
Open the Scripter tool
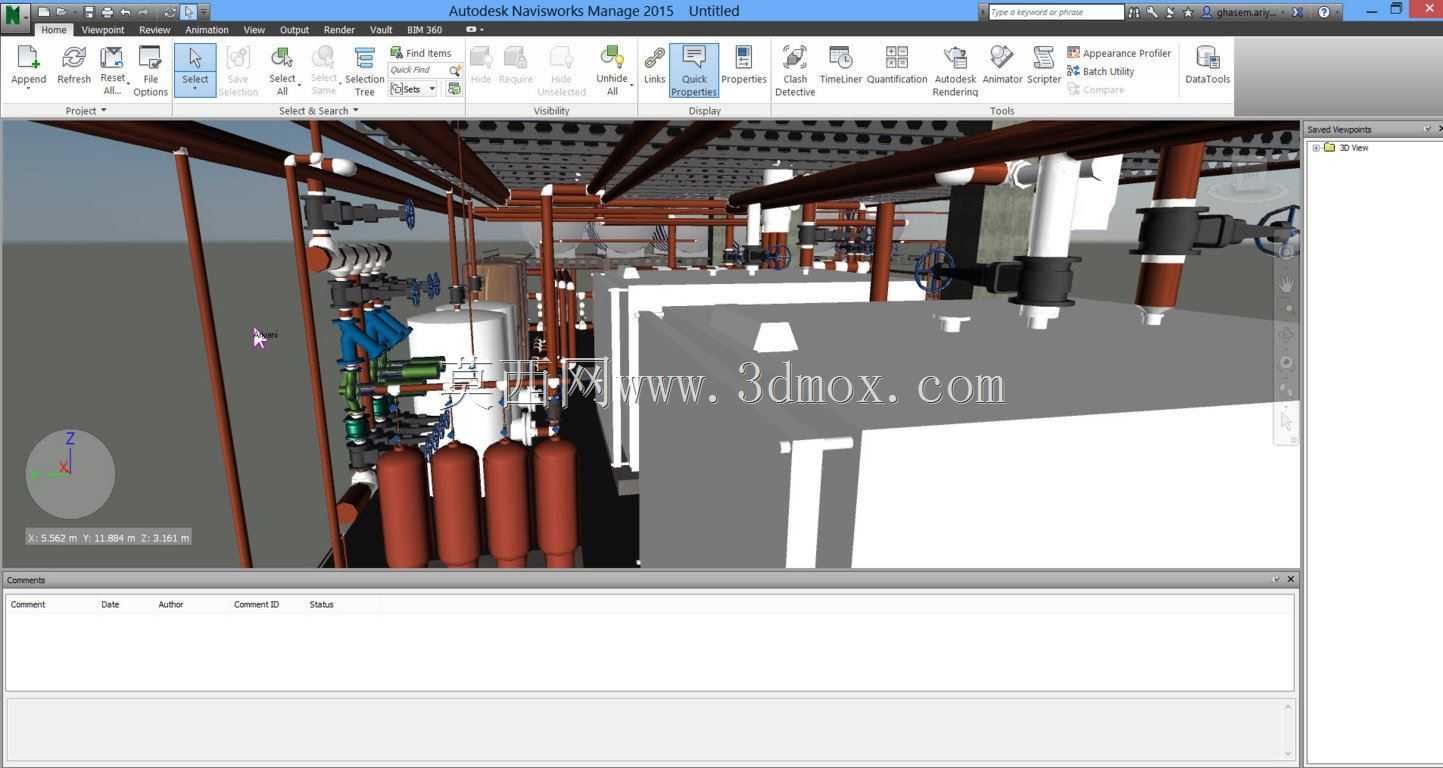1044,65
